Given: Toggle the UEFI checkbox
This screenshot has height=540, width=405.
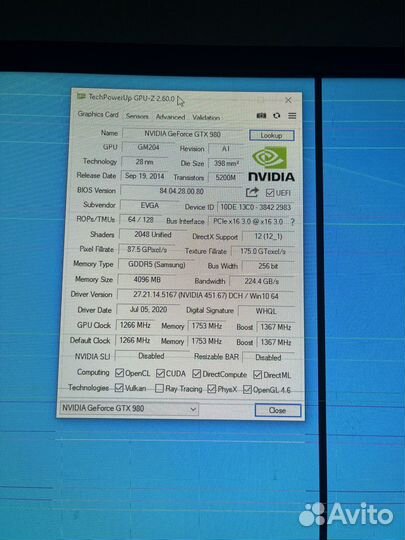Looking at the screenshot, I should pyautogui.click(x=270, y=193).
